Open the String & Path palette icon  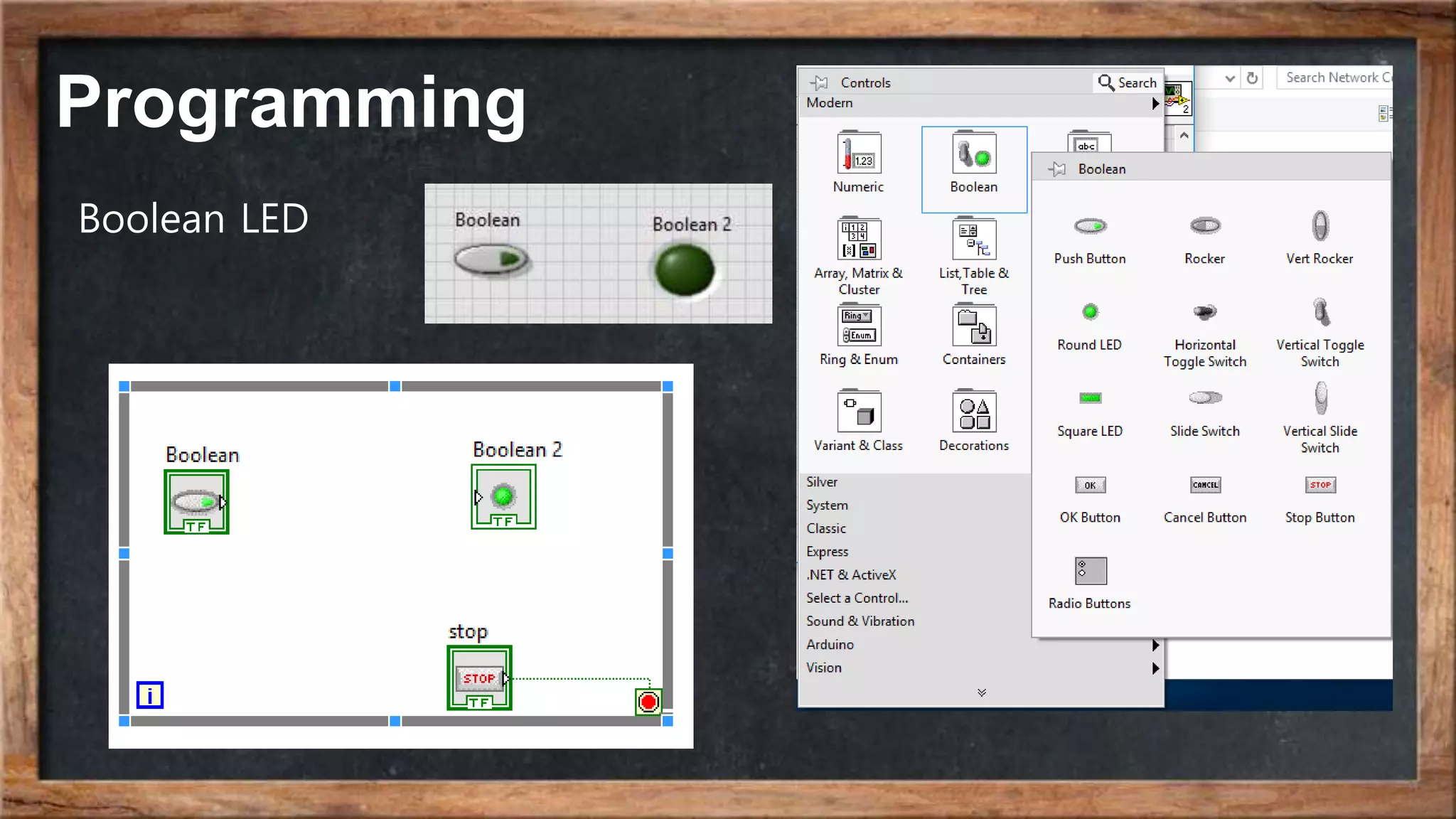click(1088, 141)
